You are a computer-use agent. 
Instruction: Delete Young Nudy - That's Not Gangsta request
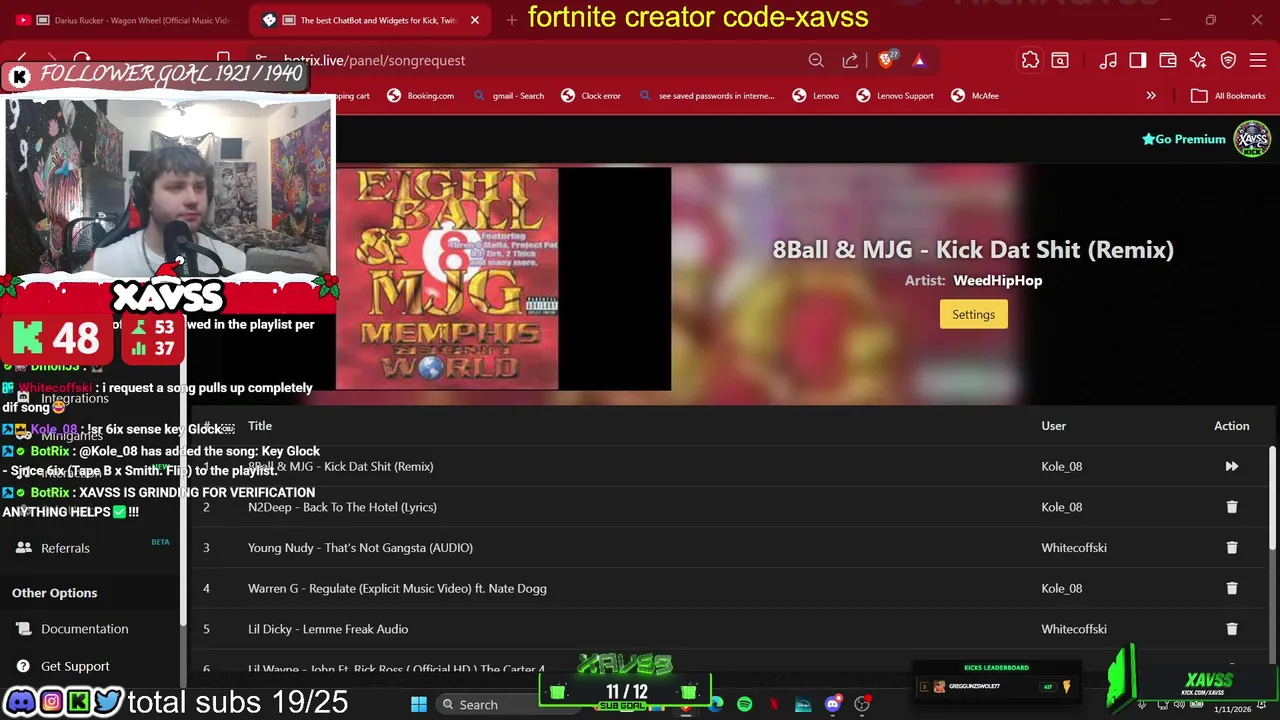tap(1231, 548)
